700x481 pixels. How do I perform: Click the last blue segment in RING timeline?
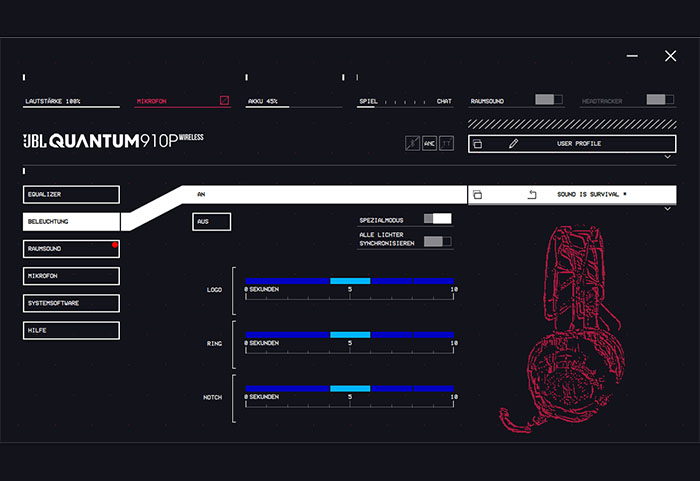coord(433,335)
